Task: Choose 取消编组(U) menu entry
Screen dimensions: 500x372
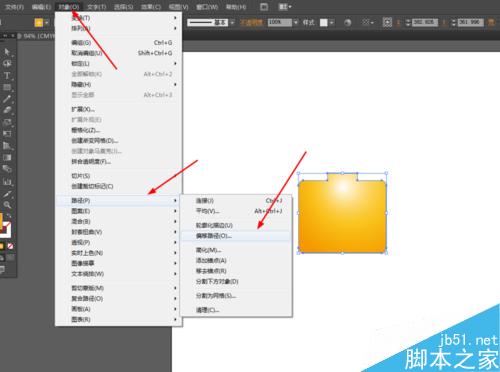Action: pos(118,53)
